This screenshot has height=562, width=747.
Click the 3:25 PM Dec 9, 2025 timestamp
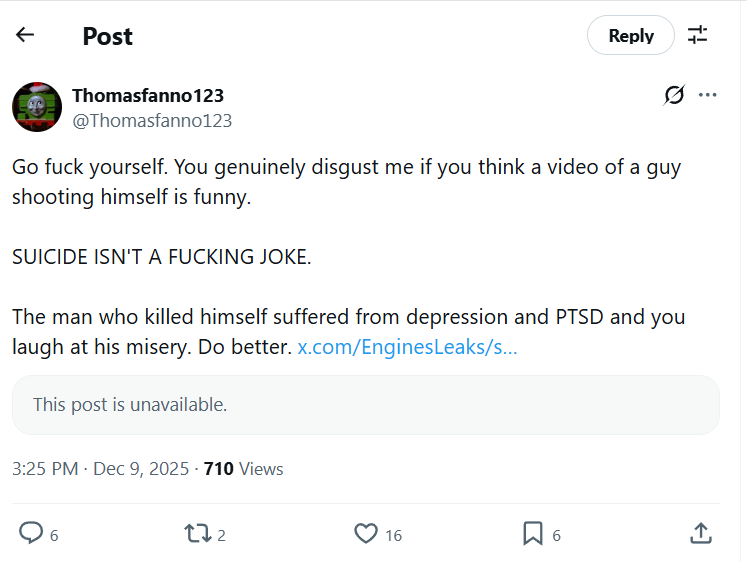(100, 468)
